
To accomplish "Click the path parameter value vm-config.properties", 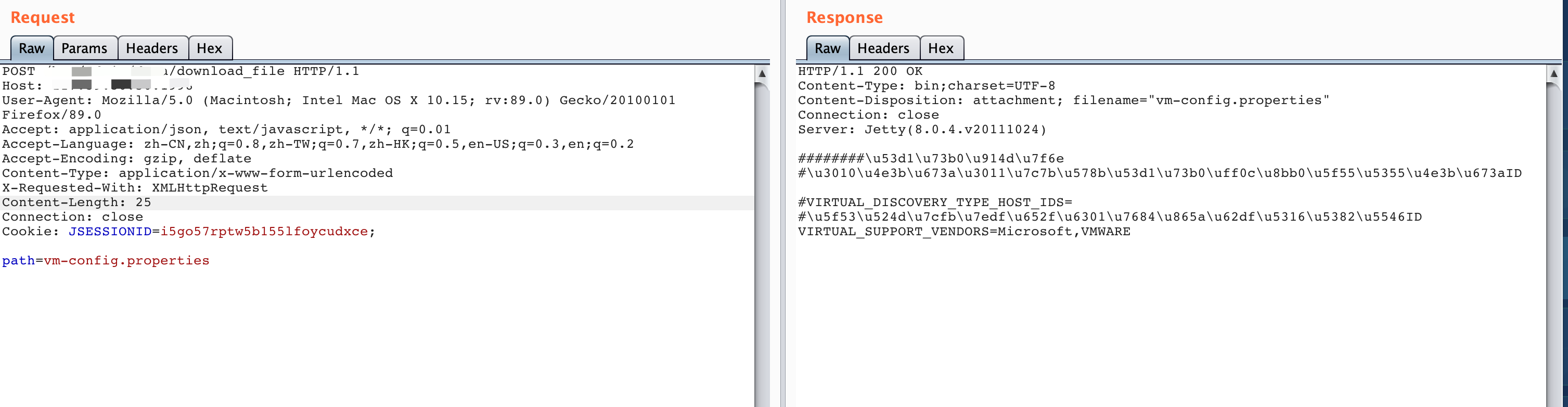I will pyautogui.click(x=126, y=261).
